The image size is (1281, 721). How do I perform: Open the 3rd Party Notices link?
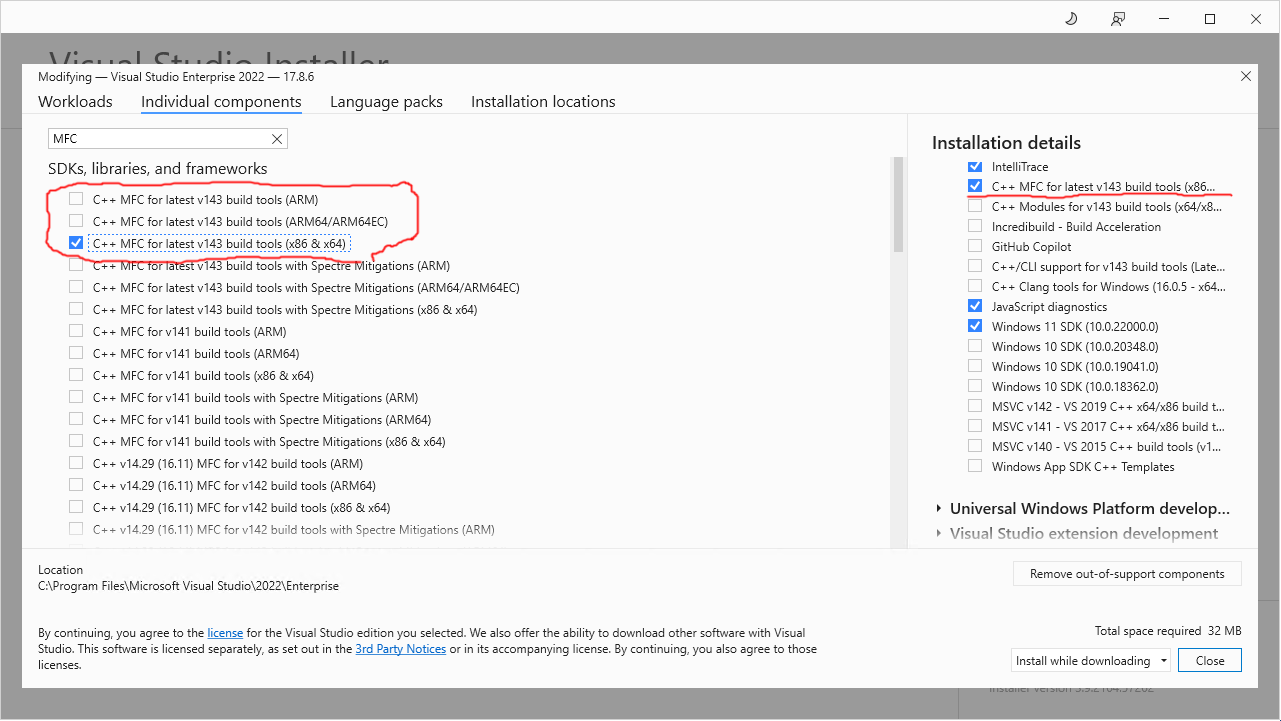click(400, 649)
